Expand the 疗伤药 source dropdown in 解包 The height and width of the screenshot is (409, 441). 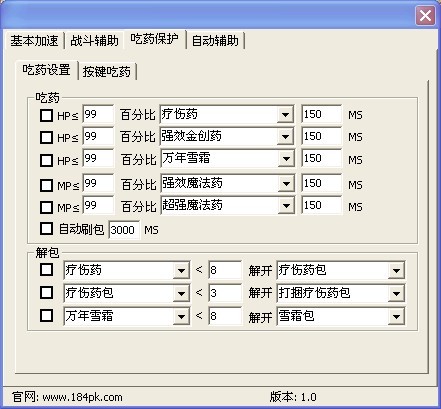coord(181,270)
